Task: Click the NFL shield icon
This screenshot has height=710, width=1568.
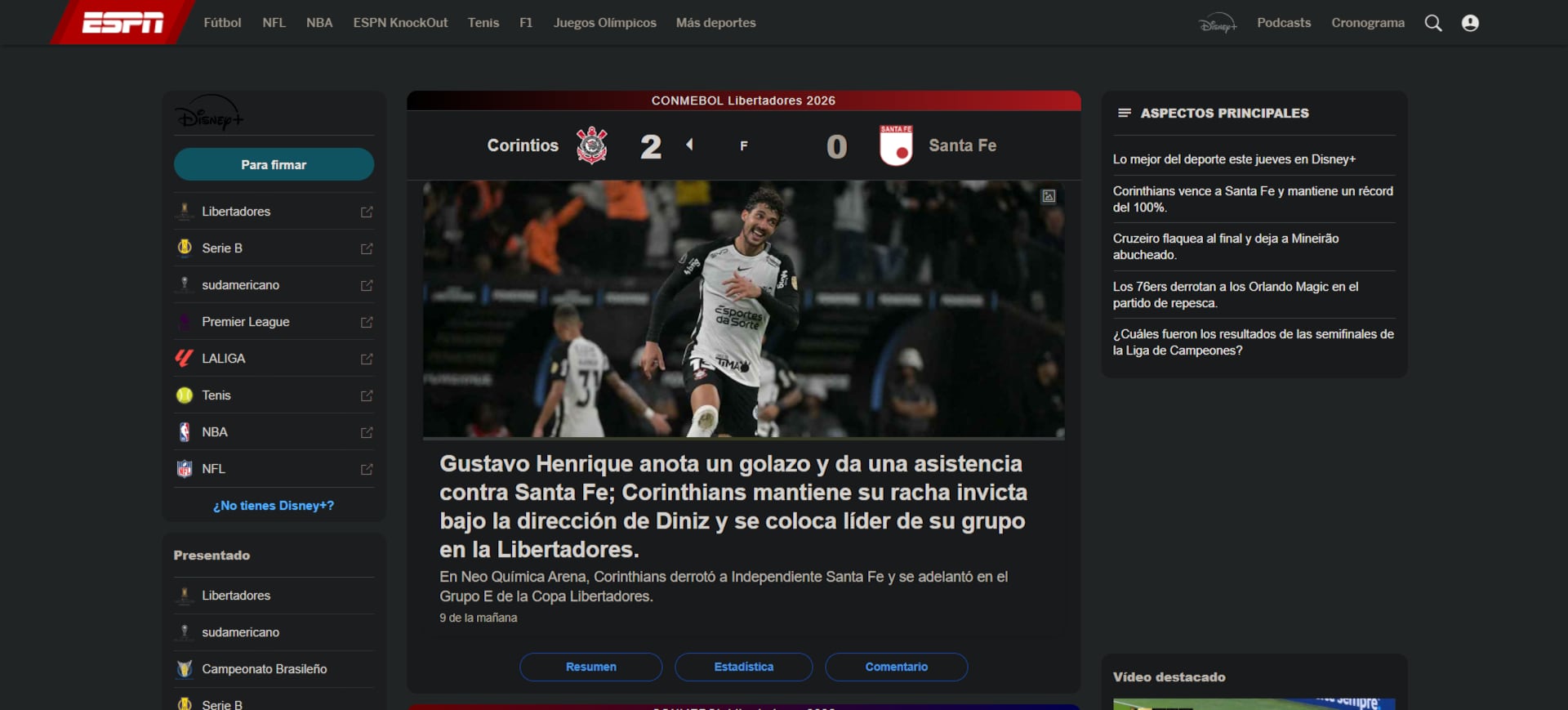Action: [x=185, y=469]
